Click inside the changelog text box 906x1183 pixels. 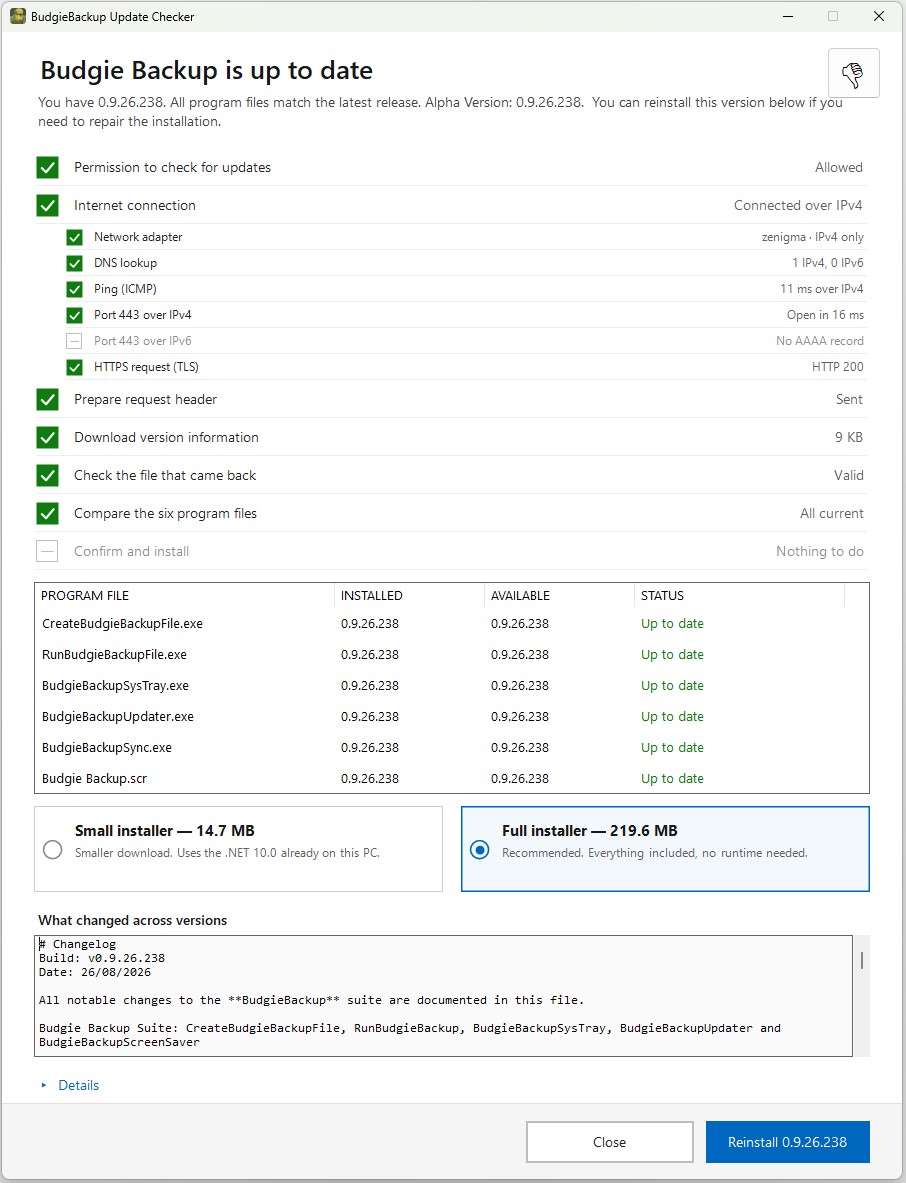pos(444,996)
